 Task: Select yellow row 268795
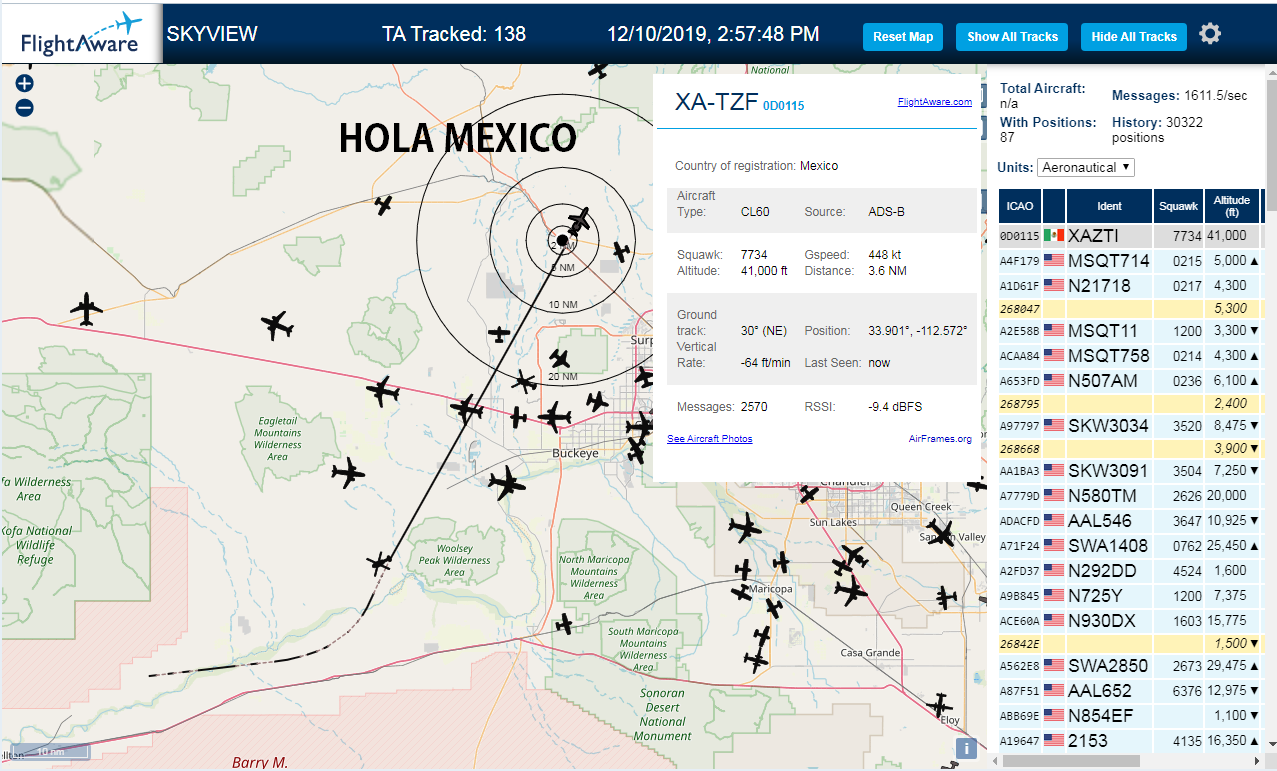tap(1130, 403)
